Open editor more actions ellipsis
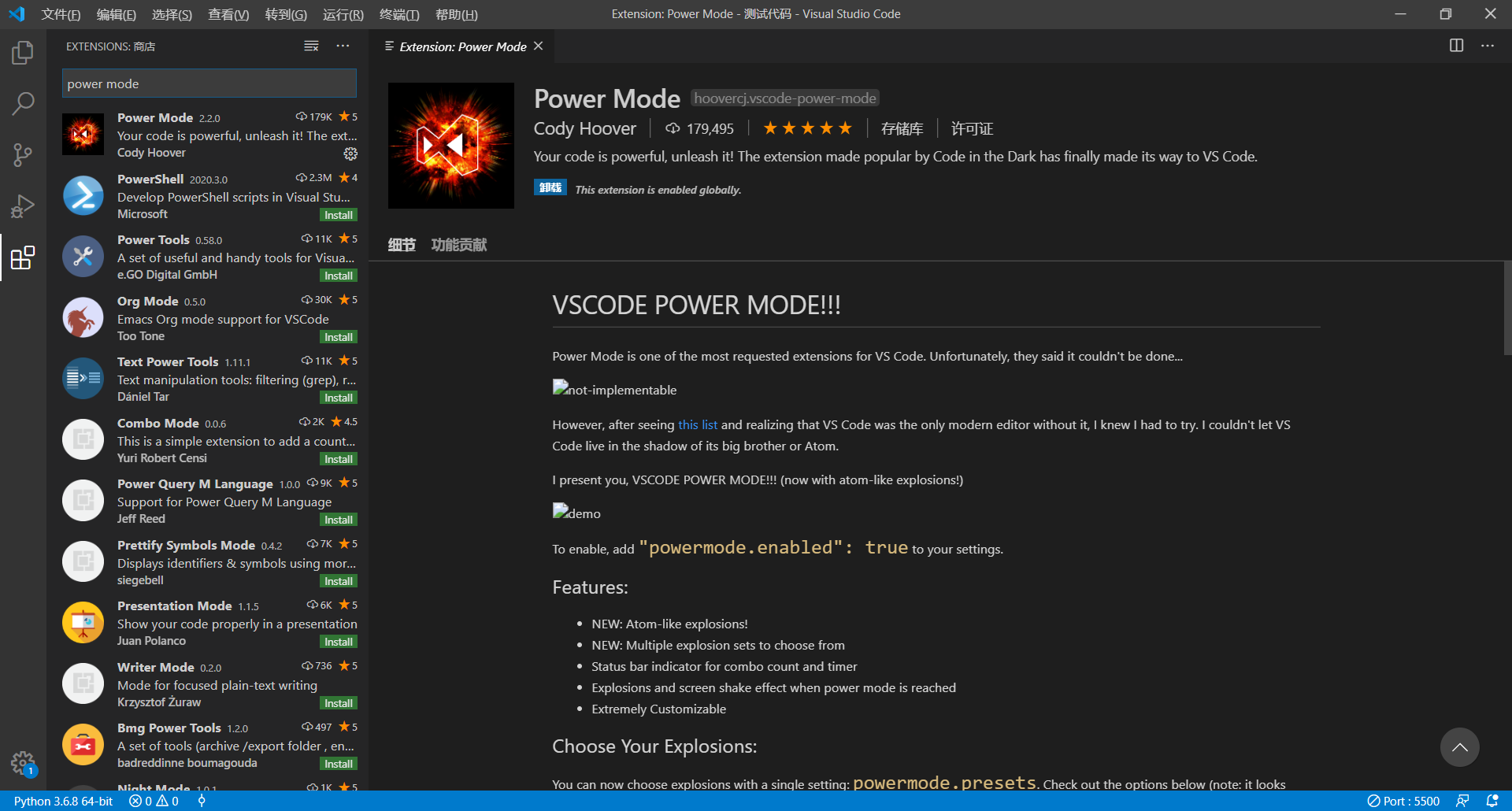The height and width of the screenshot is (811, 1512). (x=1488, y=46)
